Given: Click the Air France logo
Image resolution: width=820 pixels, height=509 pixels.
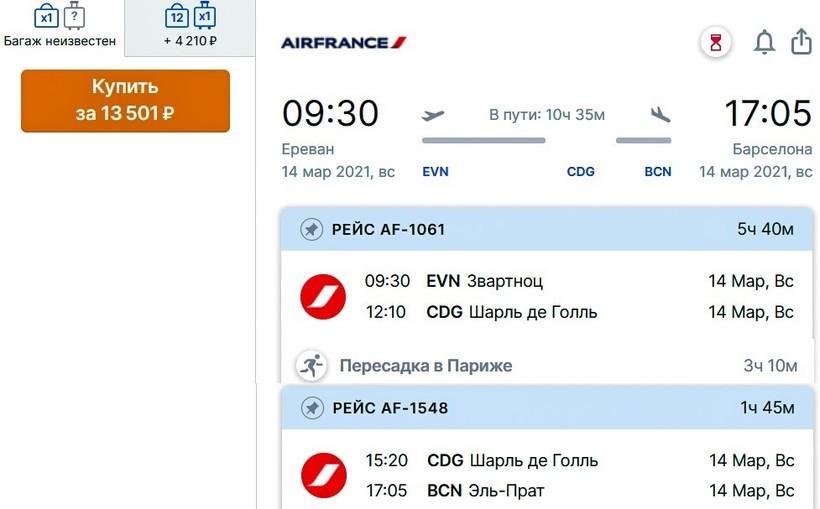Looking at the screenshot, I should pyautogui.click(x=343, y=43).
